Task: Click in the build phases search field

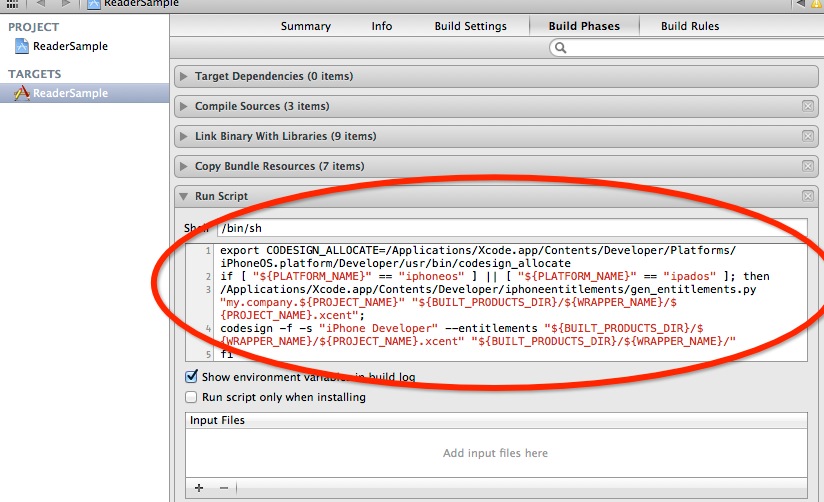Action: tap(688, 48)
